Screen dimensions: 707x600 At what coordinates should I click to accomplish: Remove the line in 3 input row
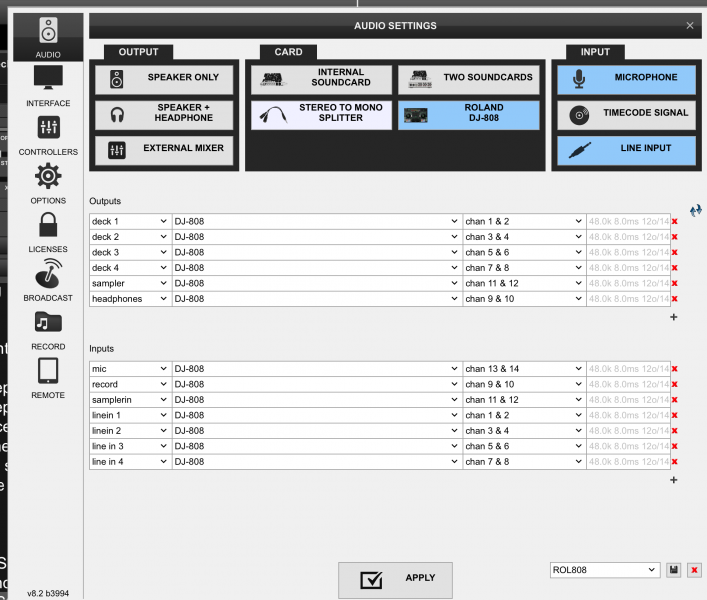pos(675,446)
